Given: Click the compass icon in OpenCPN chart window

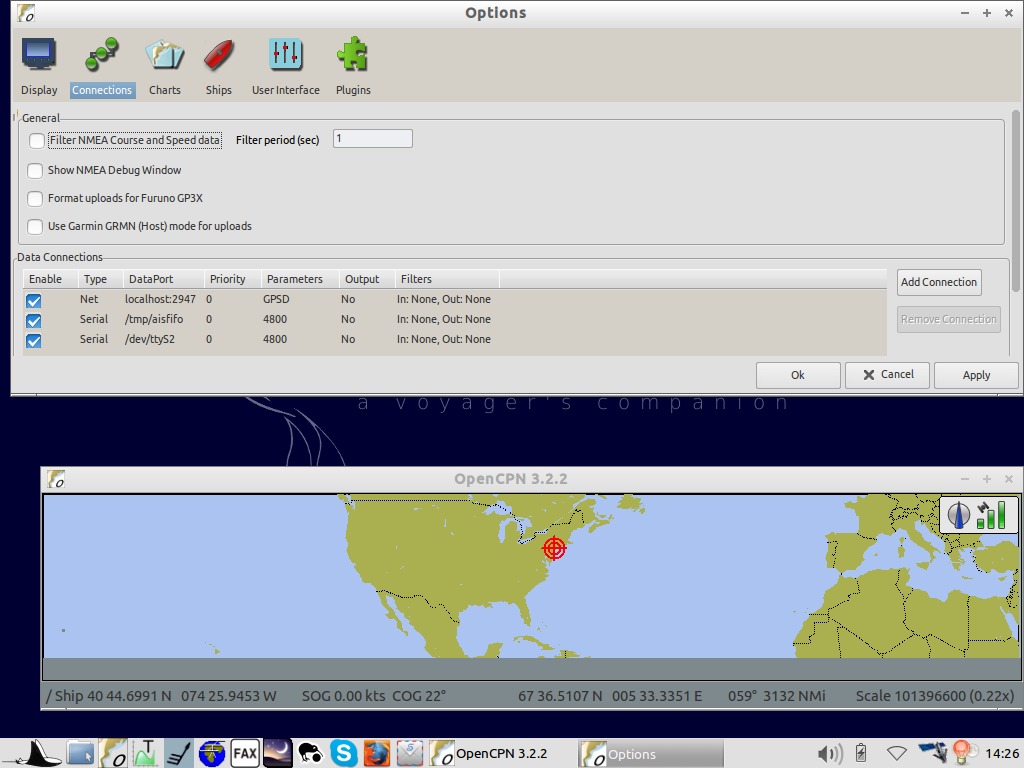Looking at the screenshot, I should click(959, 515).
